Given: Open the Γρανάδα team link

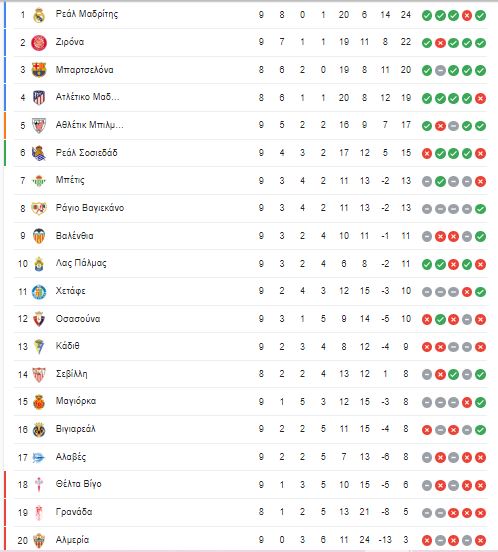Looking at the screenshot, I should (74, 512).
